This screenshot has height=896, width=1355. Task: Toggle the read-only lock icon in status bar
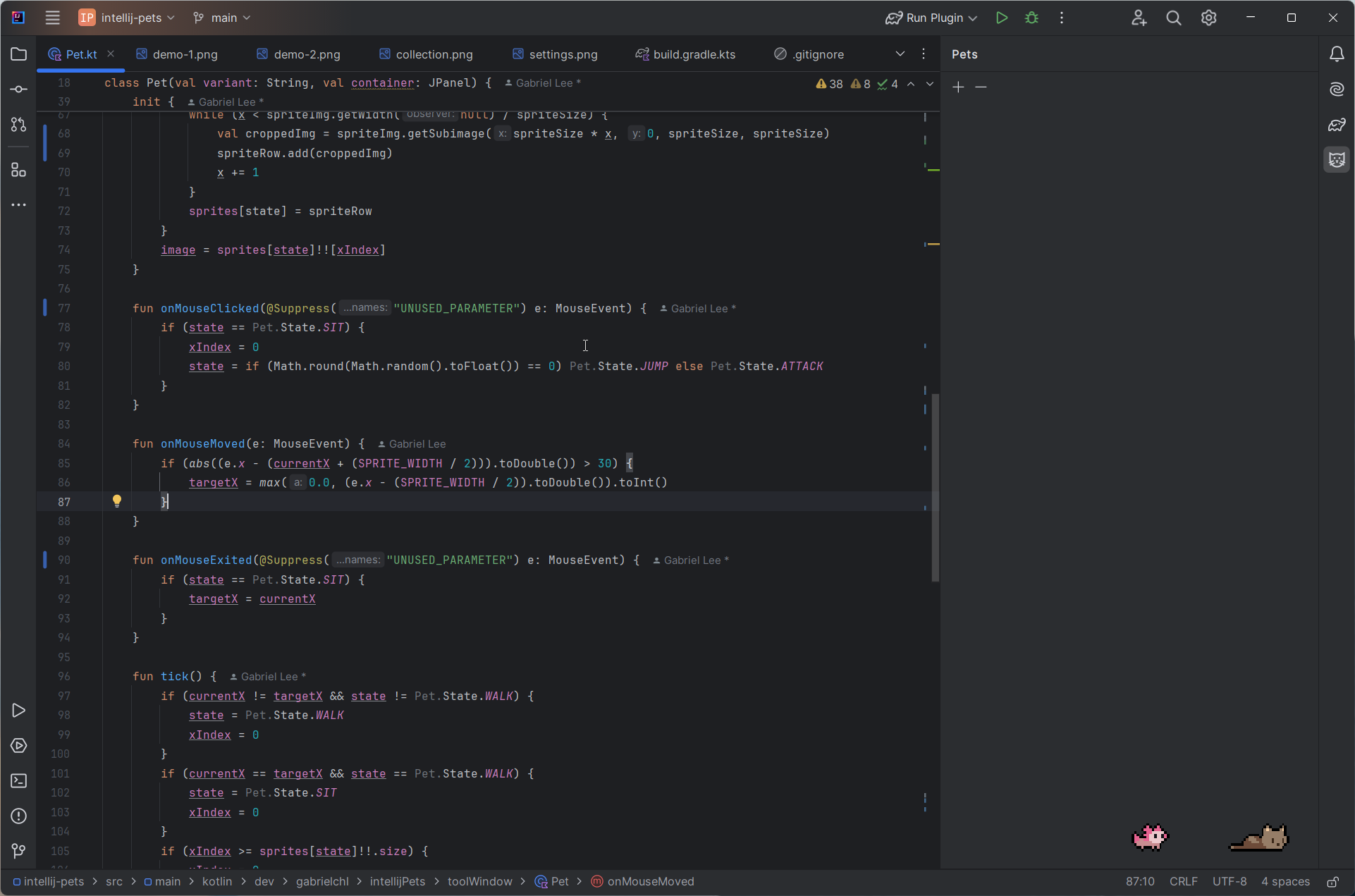(1333, 882)
